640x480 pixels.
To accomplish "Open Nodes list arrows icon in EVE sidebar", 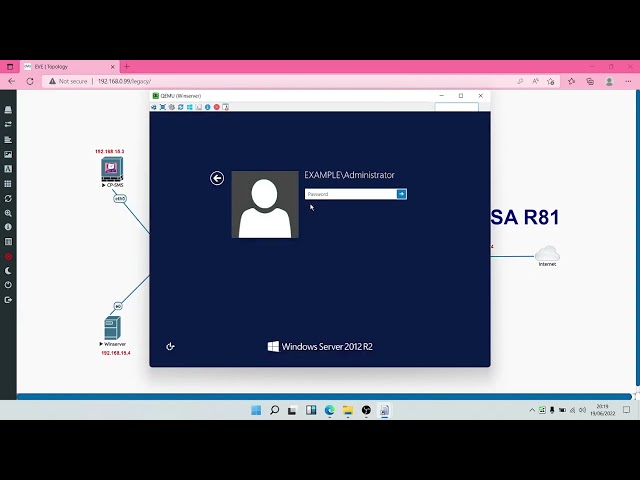I will pyautogui.click(x=8, y=124).
